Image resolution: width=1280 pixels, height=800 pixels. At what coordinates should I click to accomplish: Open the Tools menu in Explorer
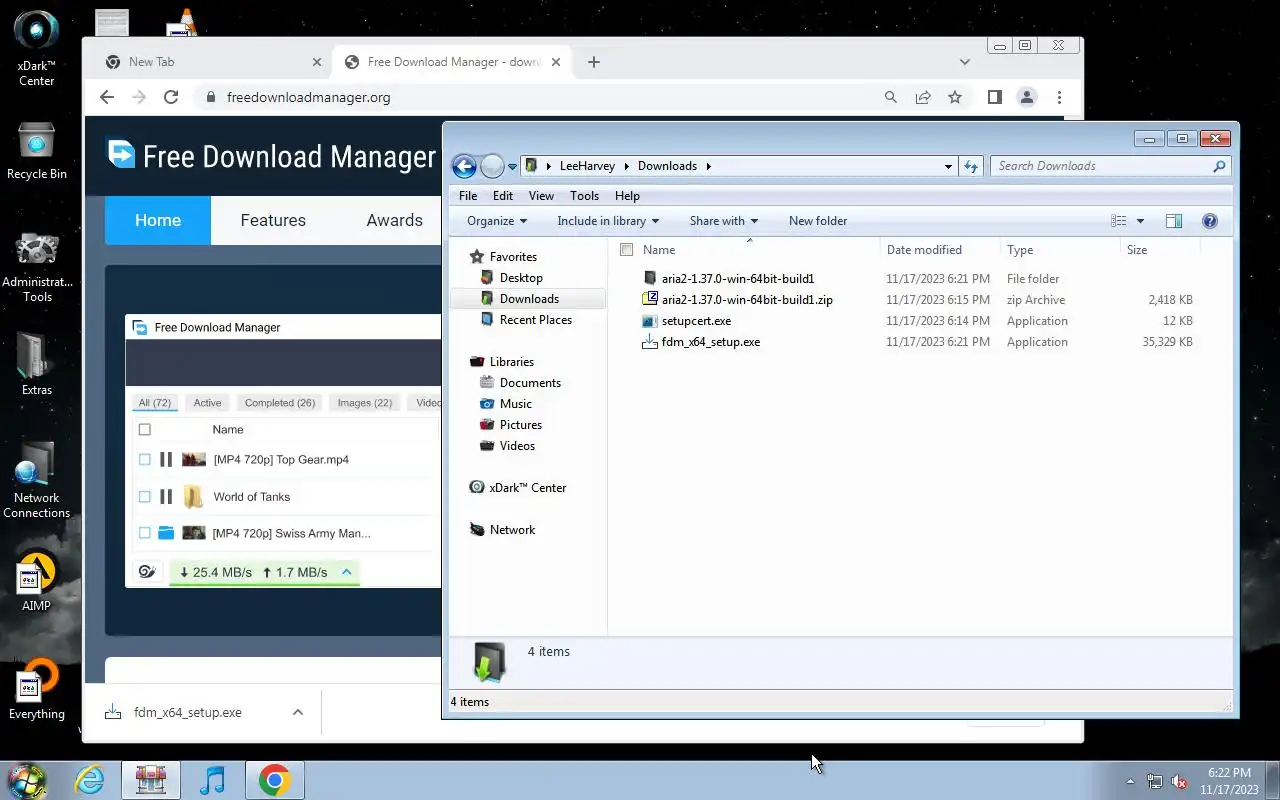584,196
